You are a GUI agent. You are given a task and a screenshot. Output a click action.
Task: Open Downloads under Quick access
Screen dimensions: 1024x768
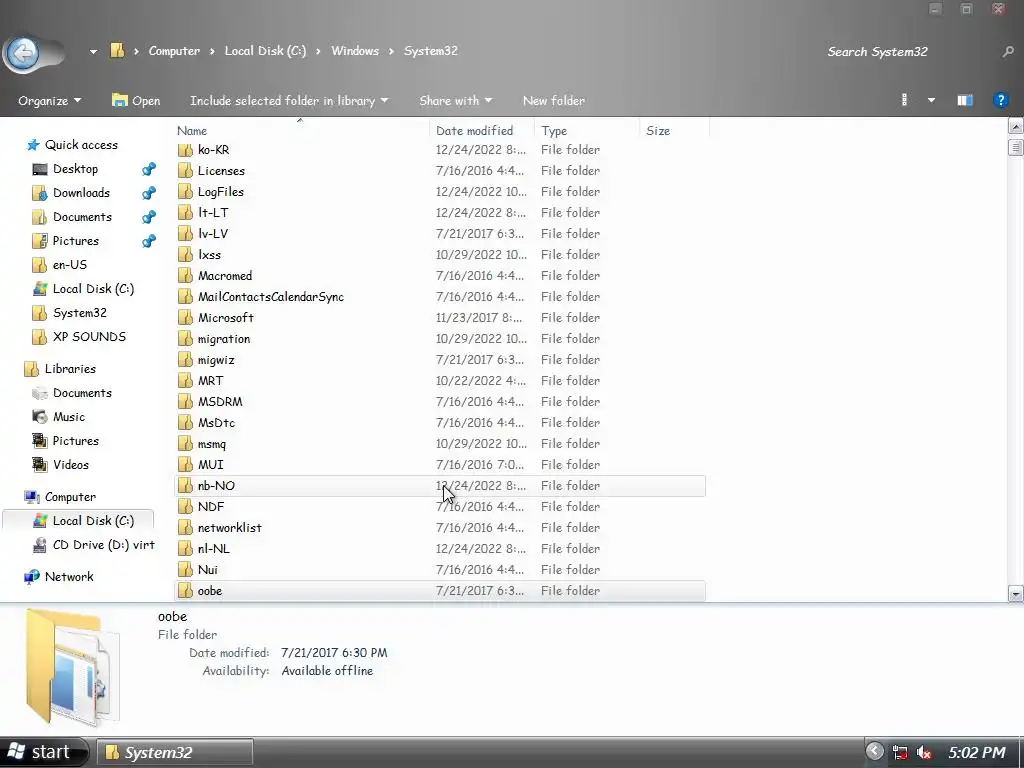[x=81, y=193]
